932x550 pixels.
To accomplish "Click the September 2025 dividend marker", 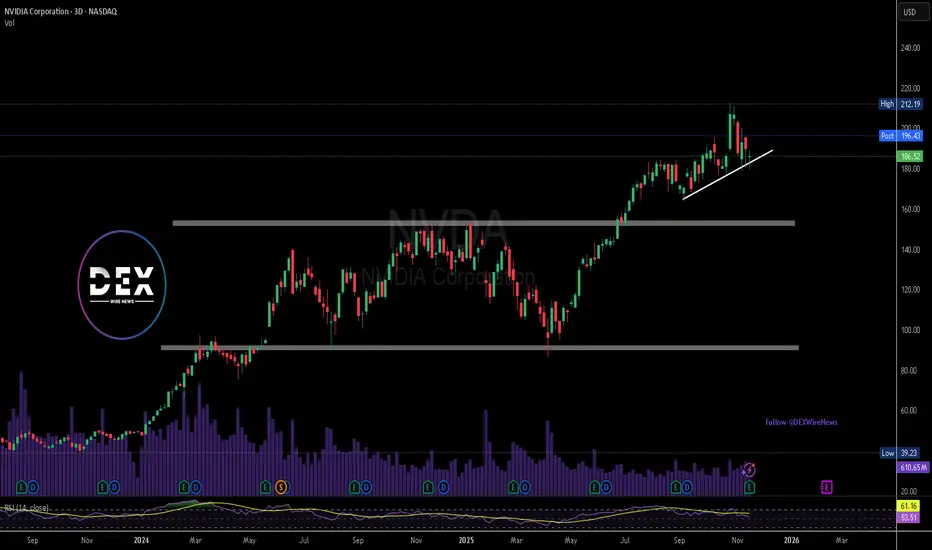I will 687,488.
